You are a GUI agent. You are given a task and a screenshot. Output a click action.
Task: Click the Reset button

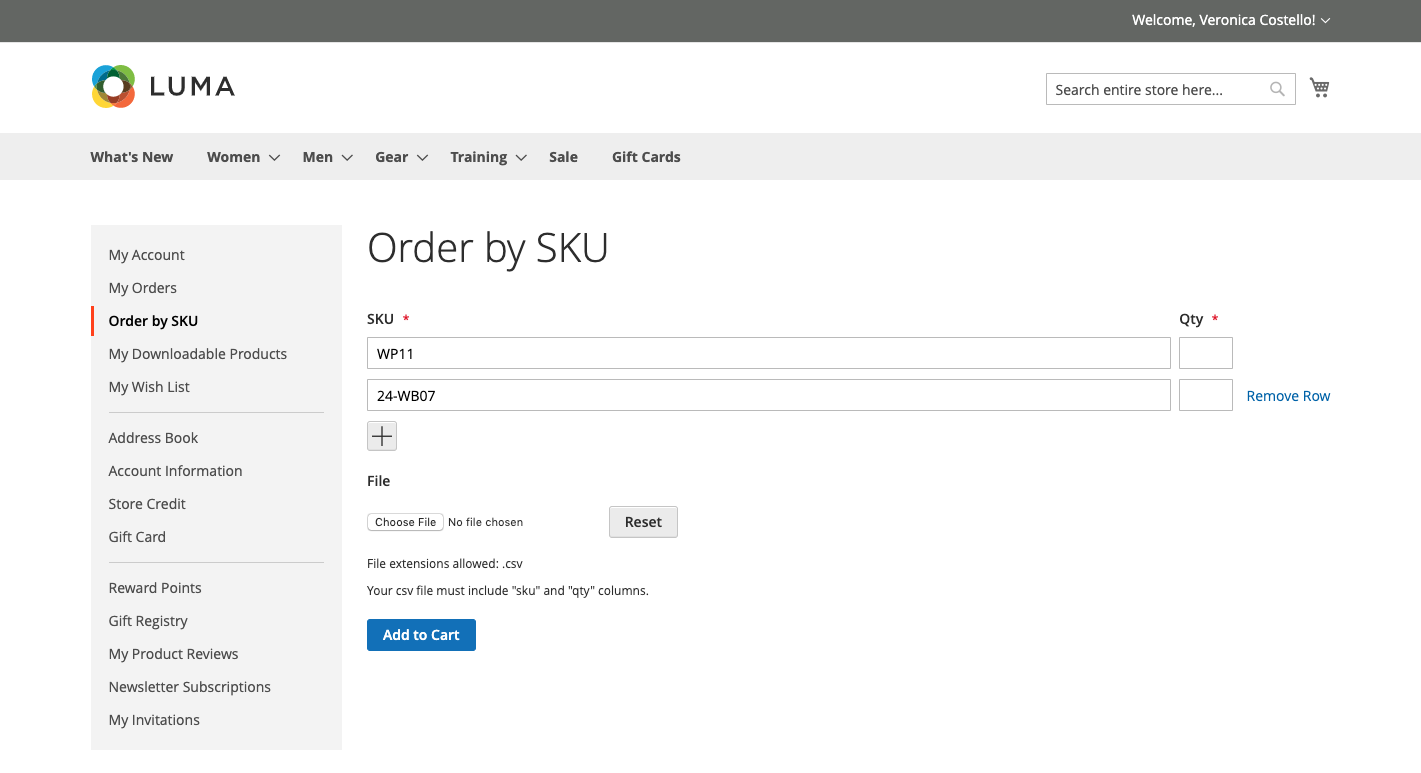tap(643, 521)
